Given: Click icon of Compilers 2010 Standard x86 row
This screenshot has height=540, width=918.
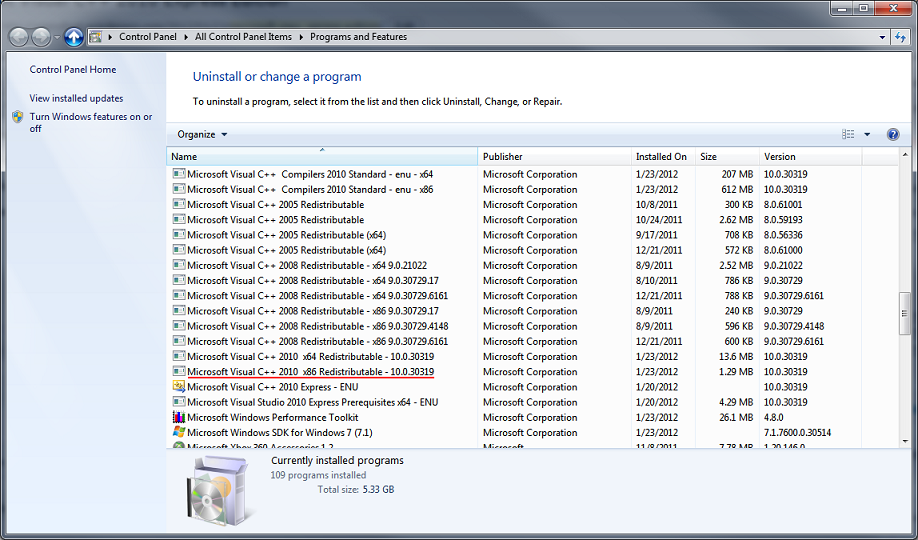Looking at the screenshot, I should tap(179, 189).
